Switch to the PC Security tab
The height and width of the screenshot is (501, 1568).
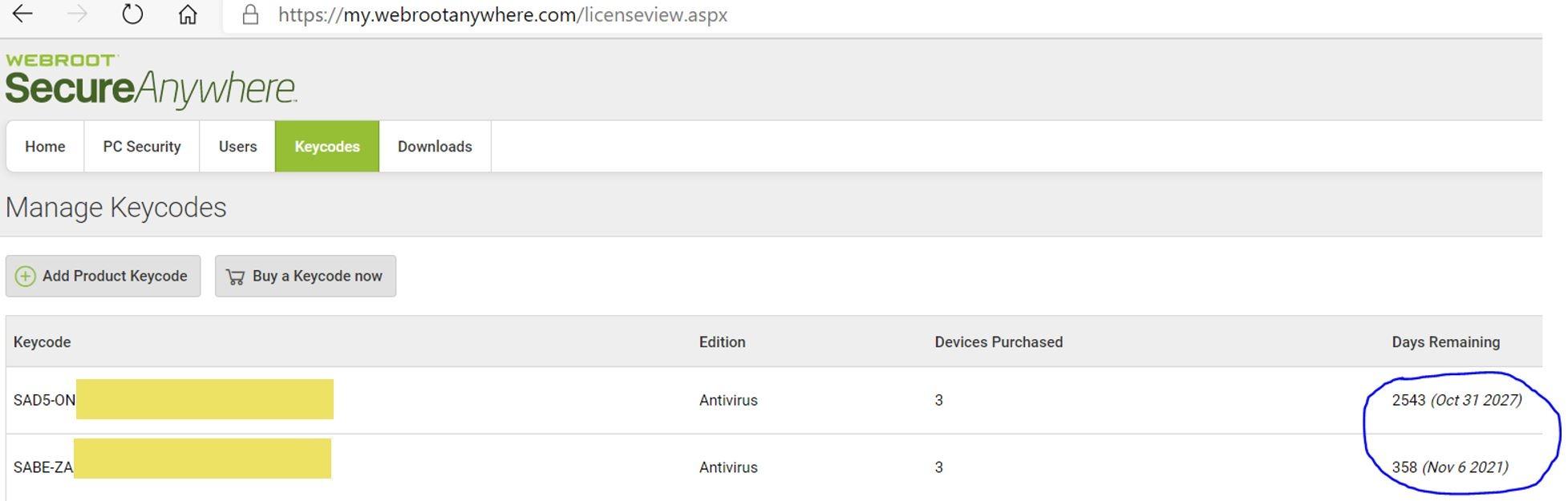142,147
